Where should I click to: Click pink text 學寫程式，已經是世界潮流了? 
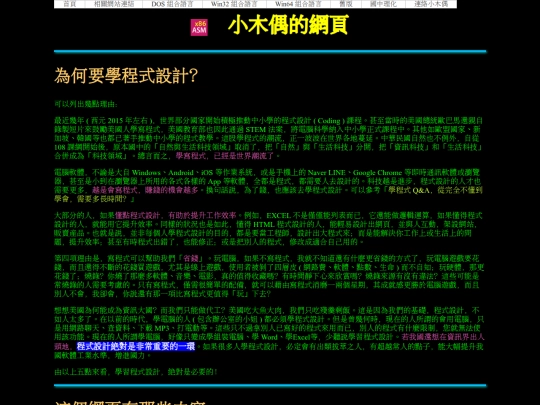tap(225, 156)
